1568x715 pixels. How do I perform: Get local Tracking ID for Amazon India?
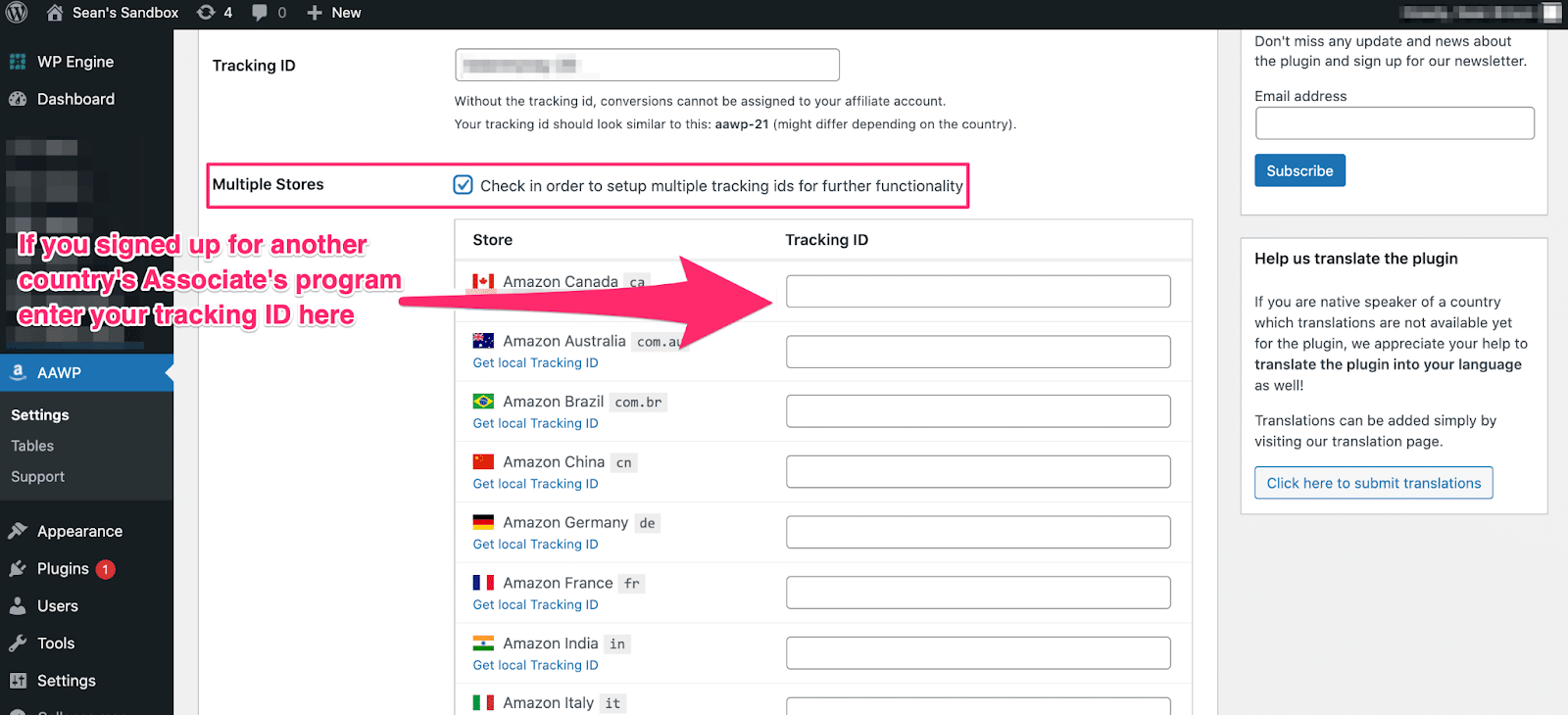535,665
